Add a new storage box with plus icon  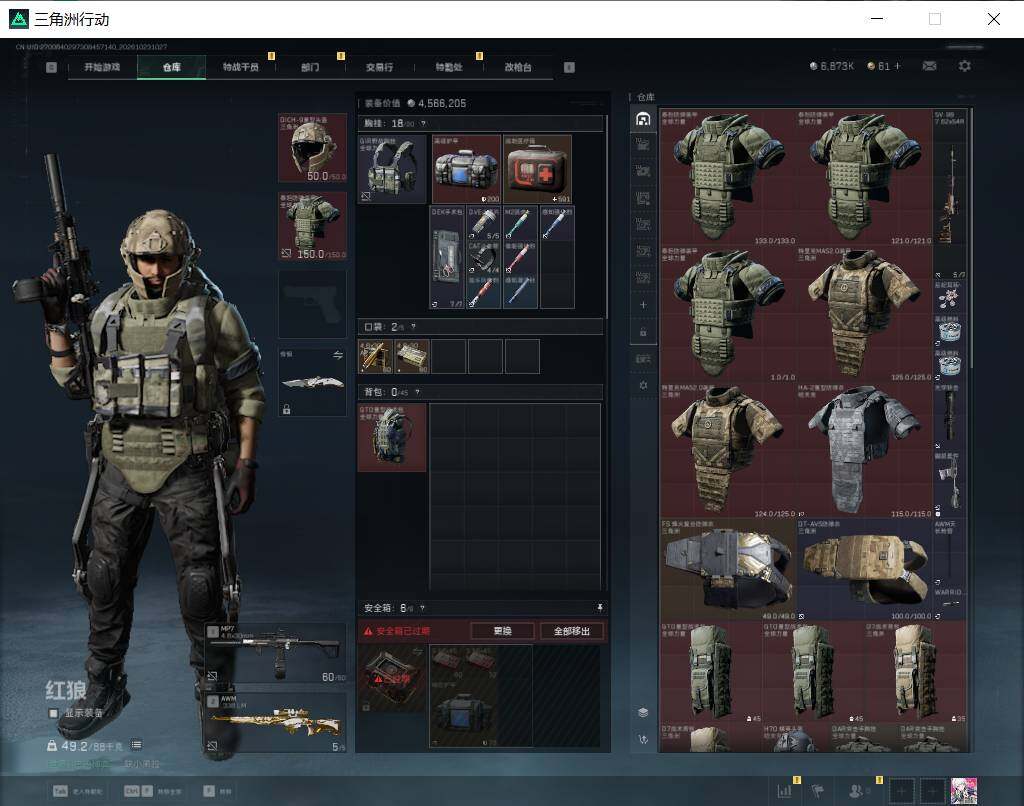[x=643, y=305]
